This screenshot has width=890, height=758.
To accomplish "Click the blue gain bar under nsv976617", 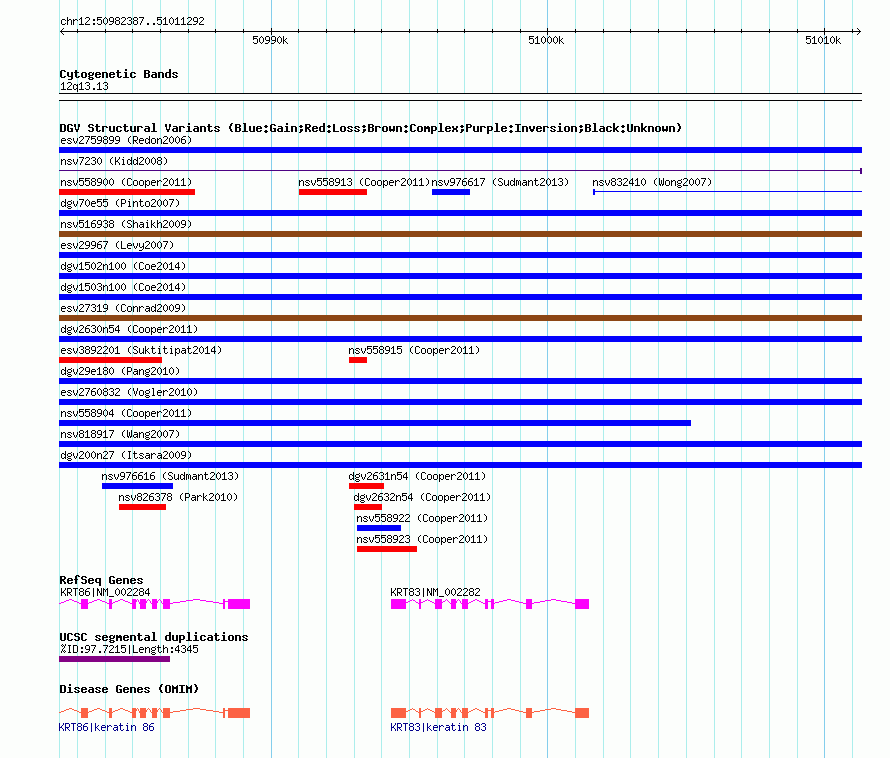I will click(x=451, y=192).
